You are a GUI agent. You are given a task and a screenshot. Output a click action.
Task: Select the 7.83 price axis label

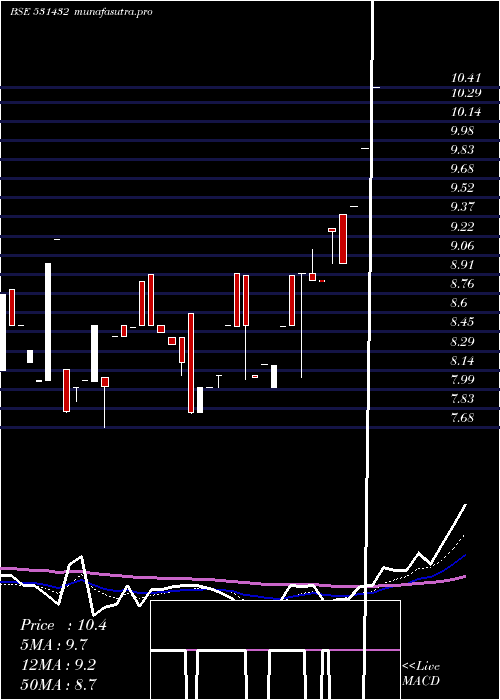pyautogui.click(x=462, y=399)
